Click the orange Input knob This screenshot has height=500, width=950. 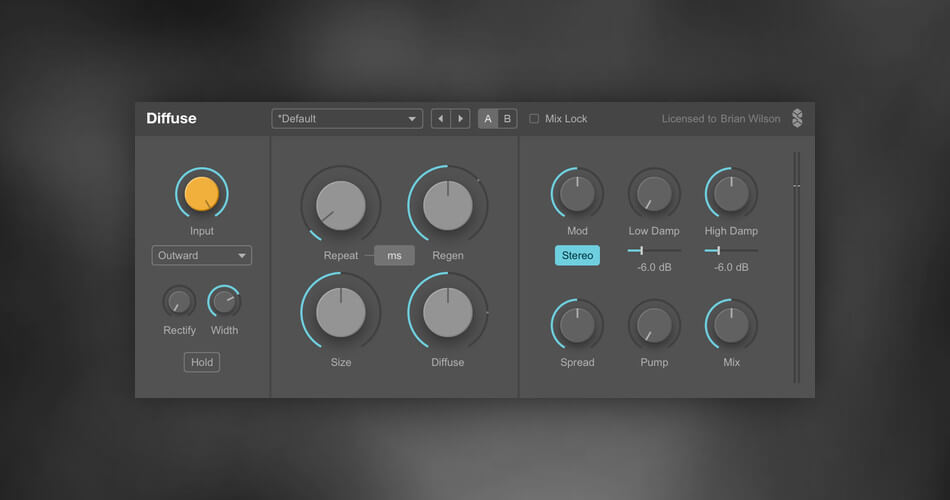pos(201,193)
